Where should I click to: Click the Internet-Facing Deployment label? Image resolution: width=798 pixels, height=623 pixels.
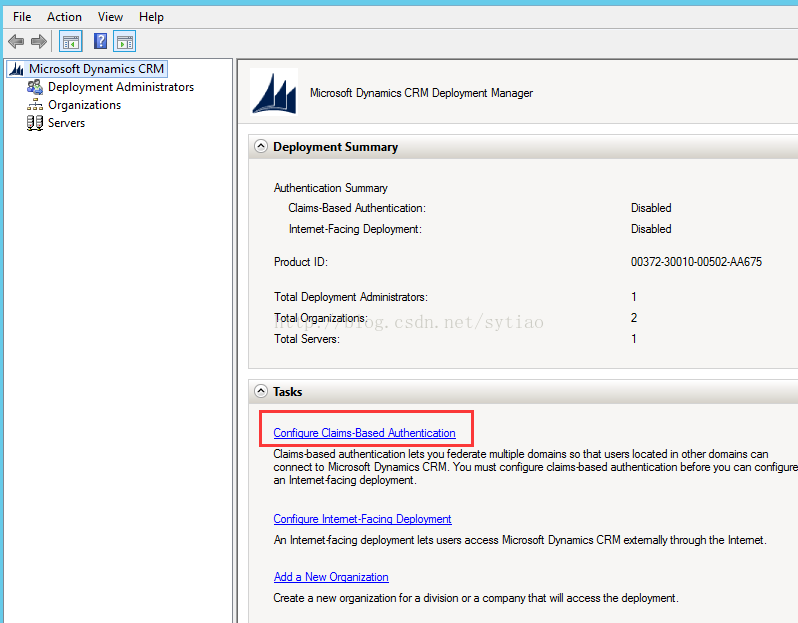[355, 229]
